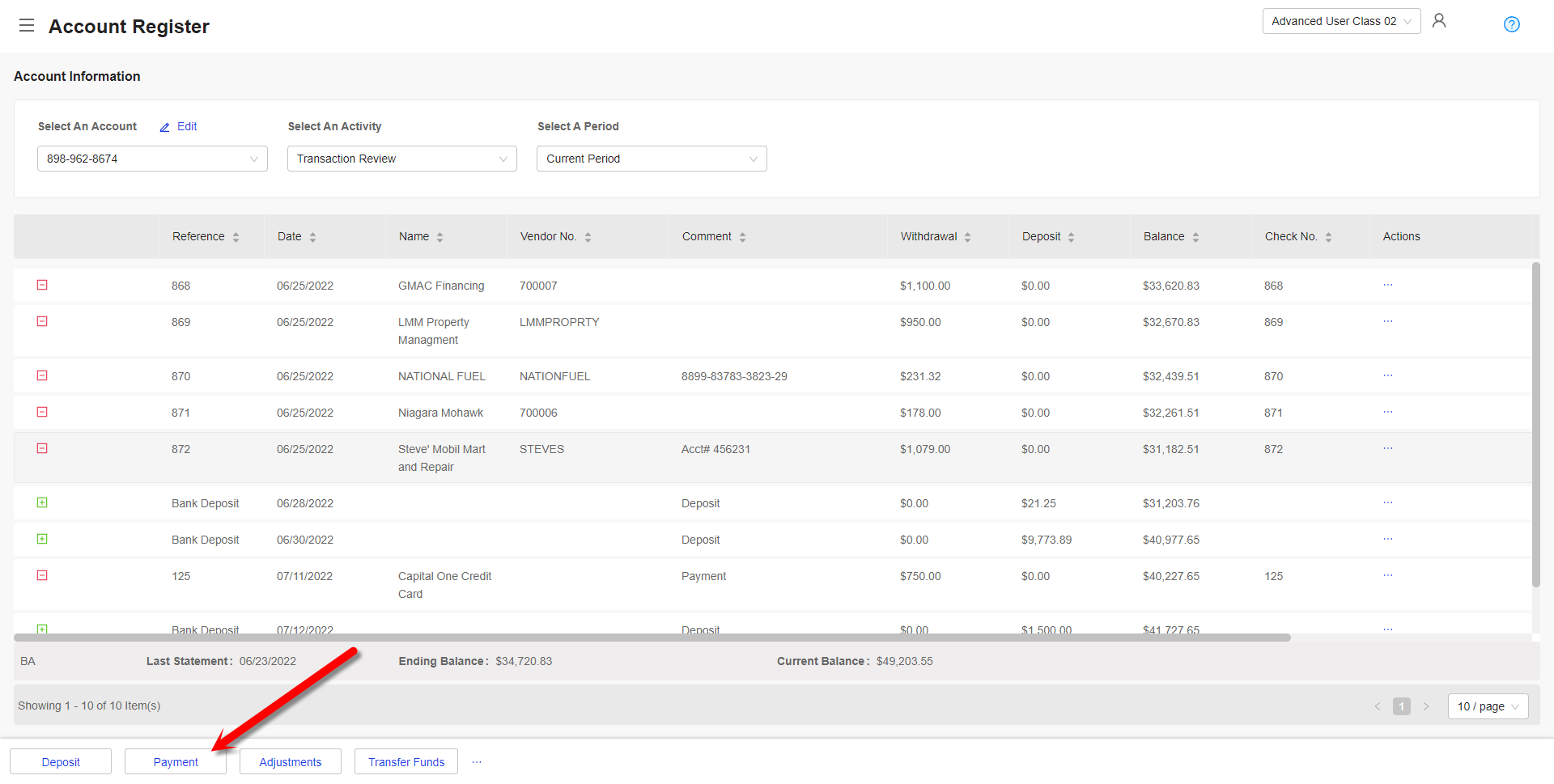Sort by Vendor No. column
The image size is (1554, 784).
pyautogui.click(x=588, y=237)
